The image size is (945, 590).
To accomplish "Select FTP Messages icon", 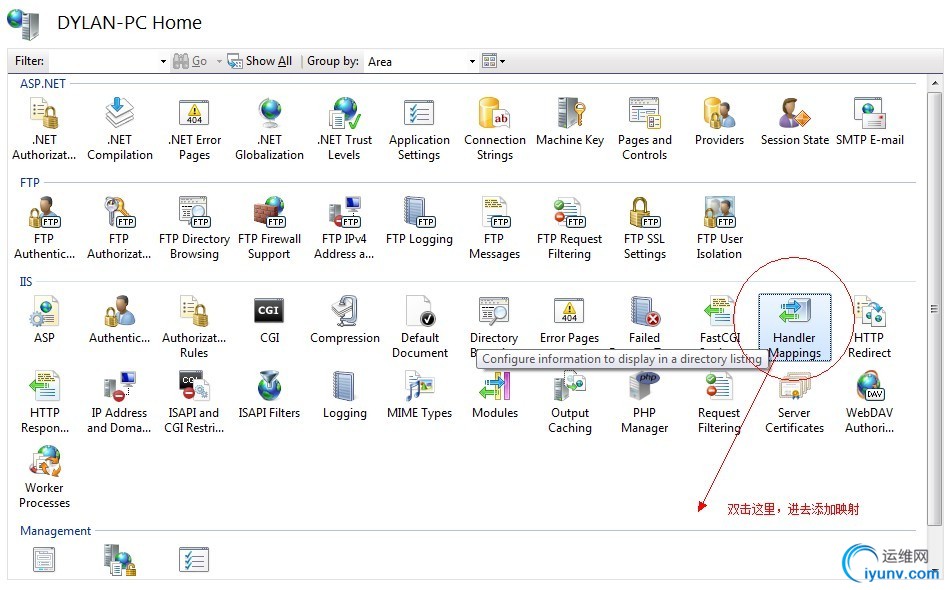I will coord(494,228).
